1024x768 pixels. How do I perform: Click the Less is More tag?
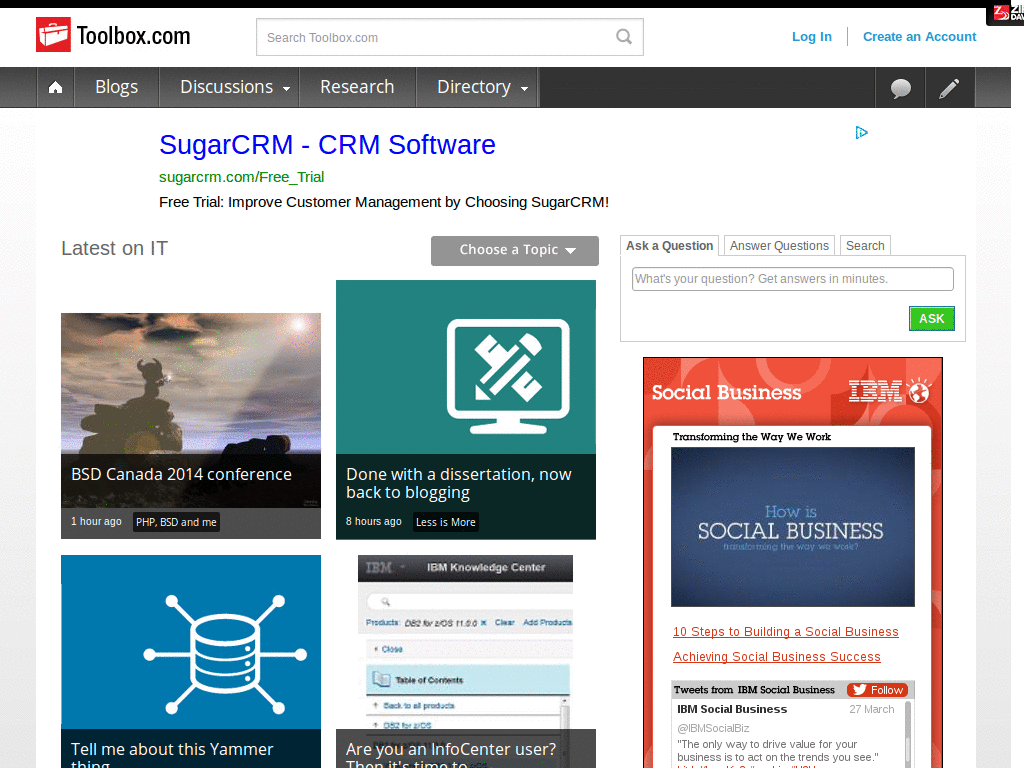click(x=445, y=522)
